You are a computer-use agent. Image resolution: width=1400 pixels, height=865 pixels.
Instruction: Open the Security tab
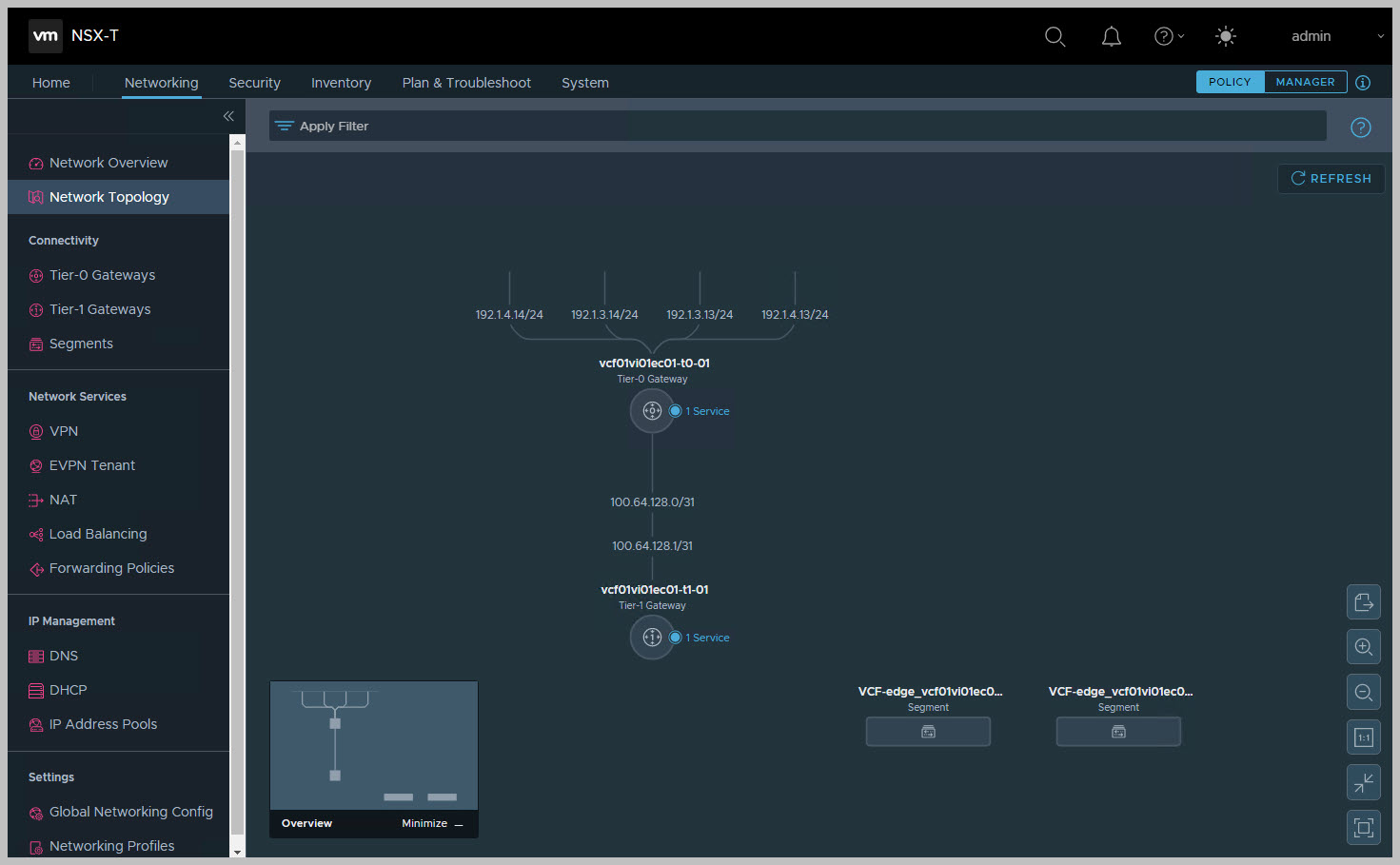pyautogui.click(x=254, y=83)
